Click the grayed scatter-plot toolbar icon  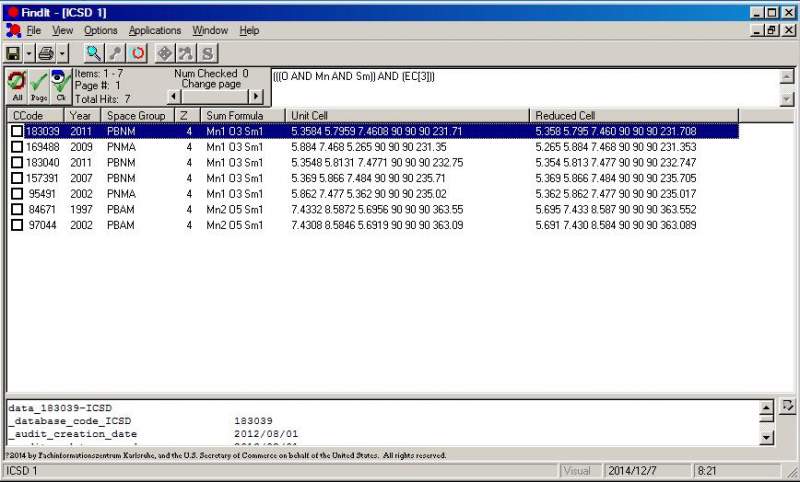(186, 53)
